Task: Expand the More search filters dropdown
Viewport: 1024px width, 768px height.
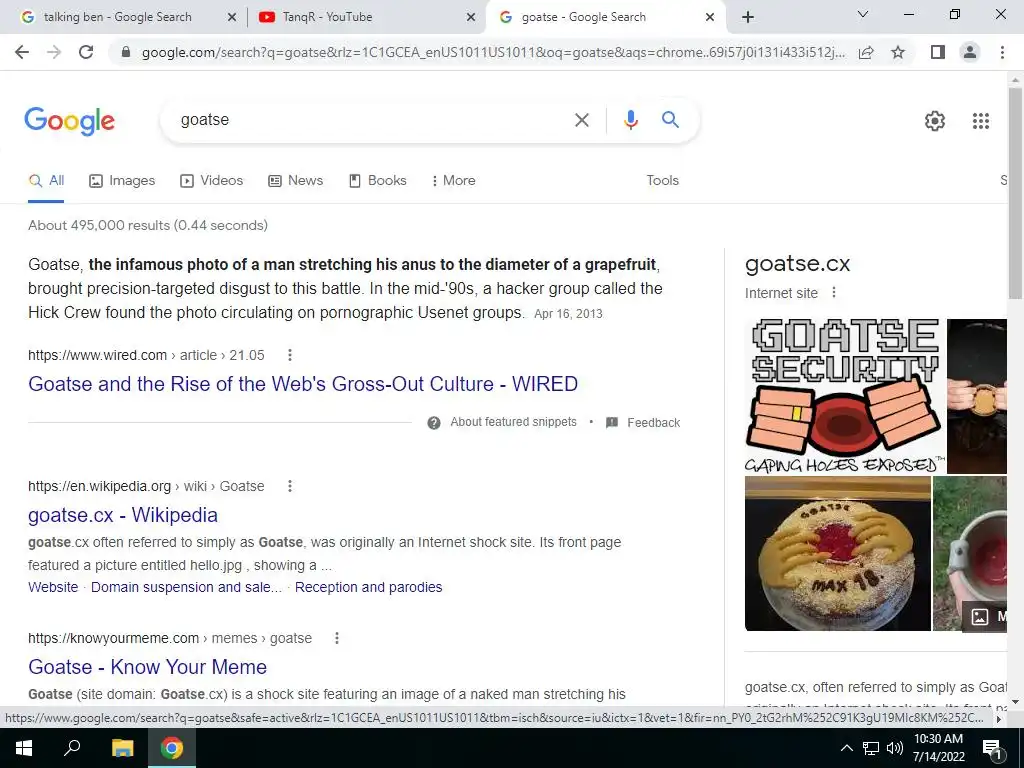Action: click(453, 181)
